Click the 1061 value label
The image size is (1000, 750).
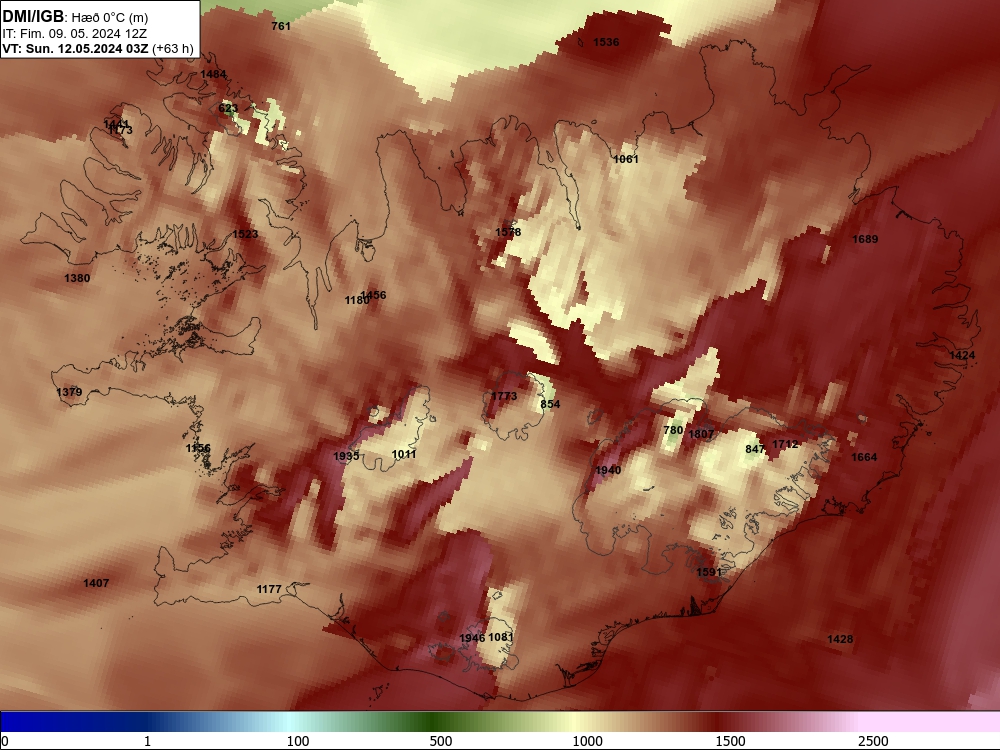tap(626, 159)
